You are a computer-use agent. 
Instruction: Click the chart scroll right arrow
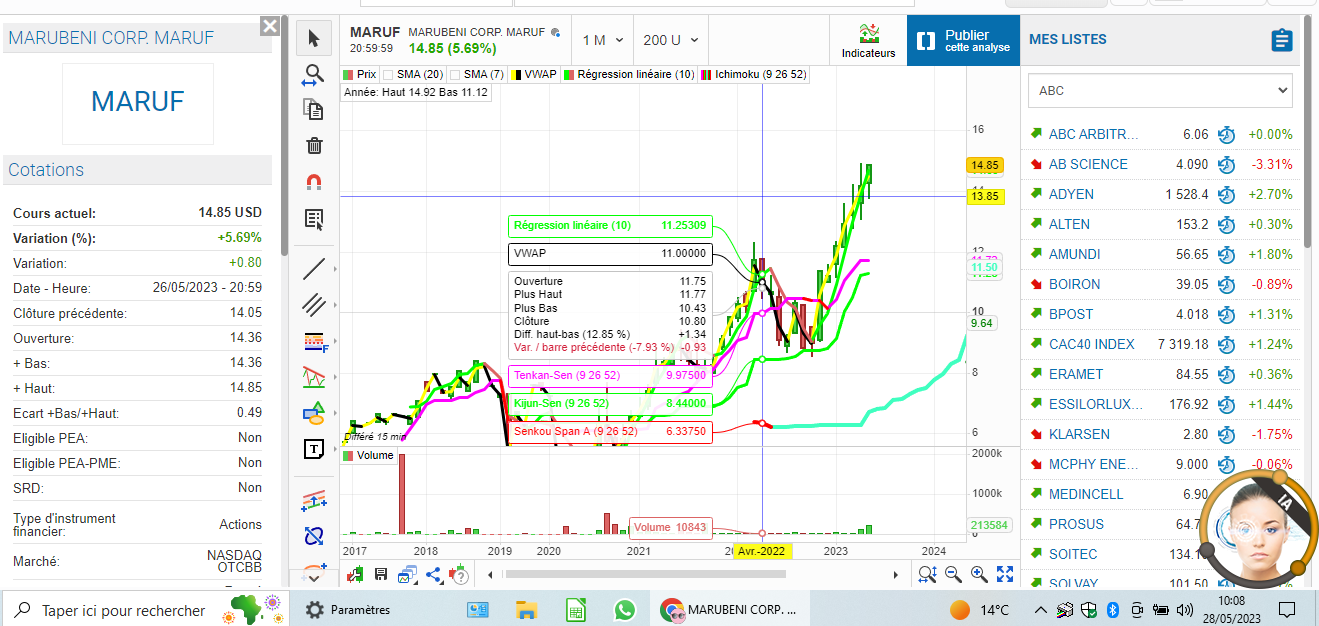click(x=896, y=575)
